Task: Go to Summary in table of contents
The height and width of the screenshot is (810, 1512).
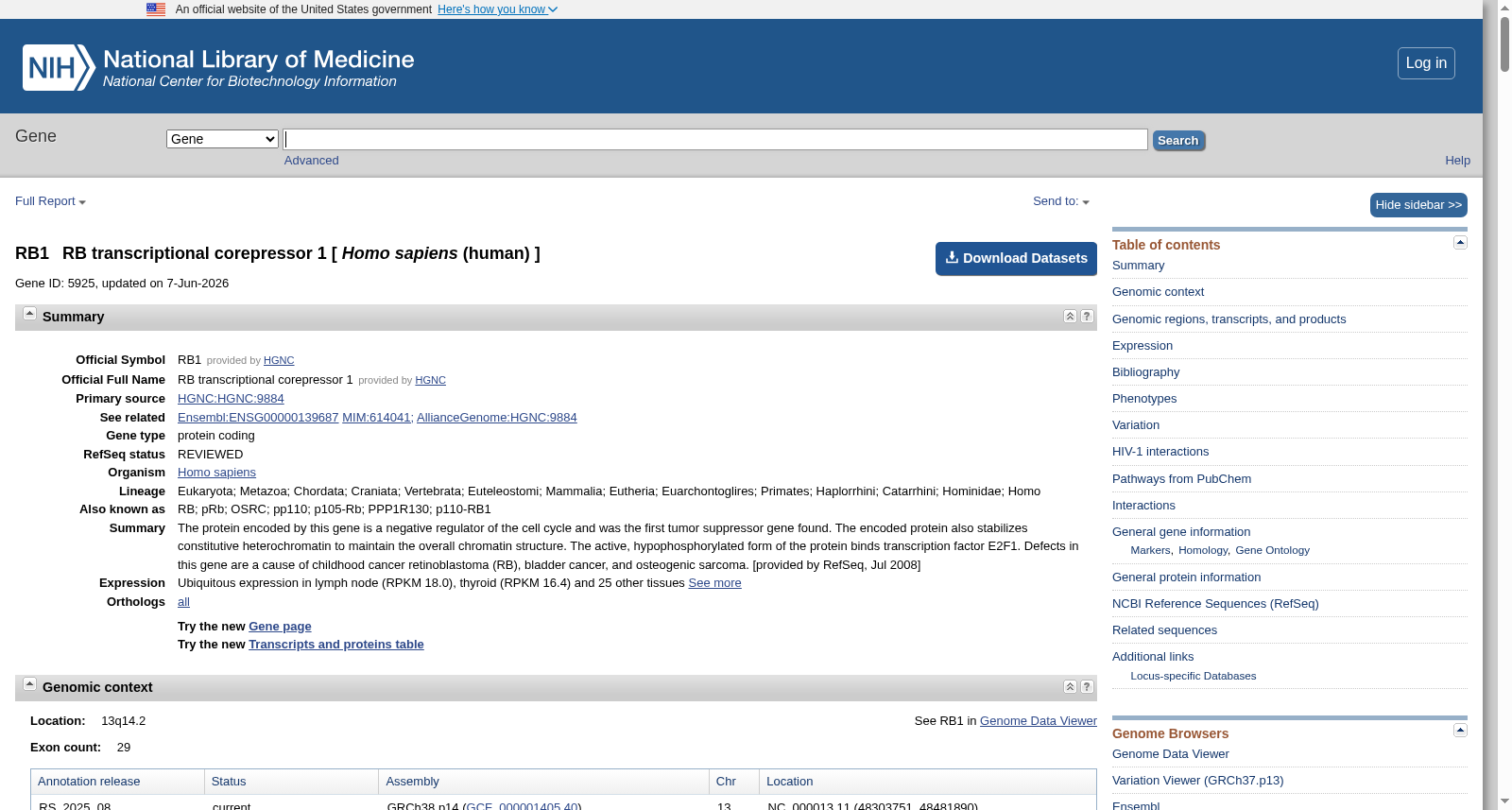Action: click(x=1138, y=266)
